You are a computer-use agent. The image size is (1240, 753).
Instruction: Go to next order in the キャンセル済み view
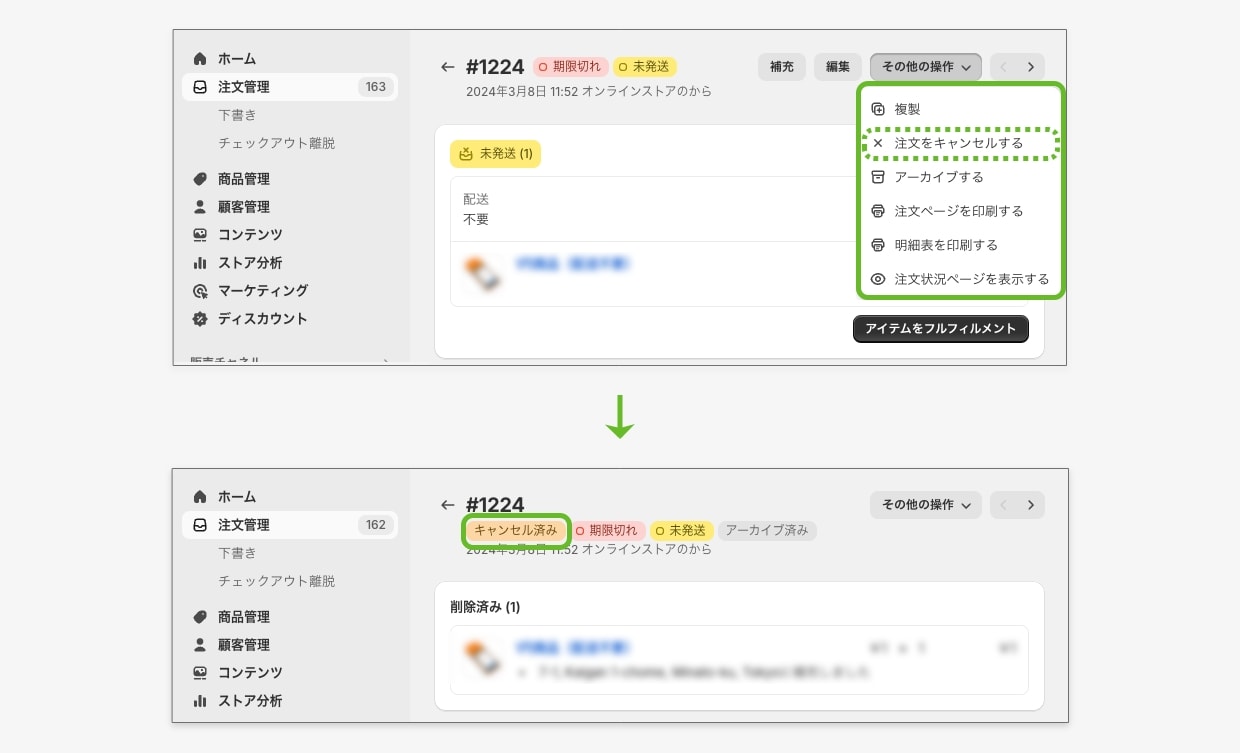pyautogui.click(x=1031, y=505)
